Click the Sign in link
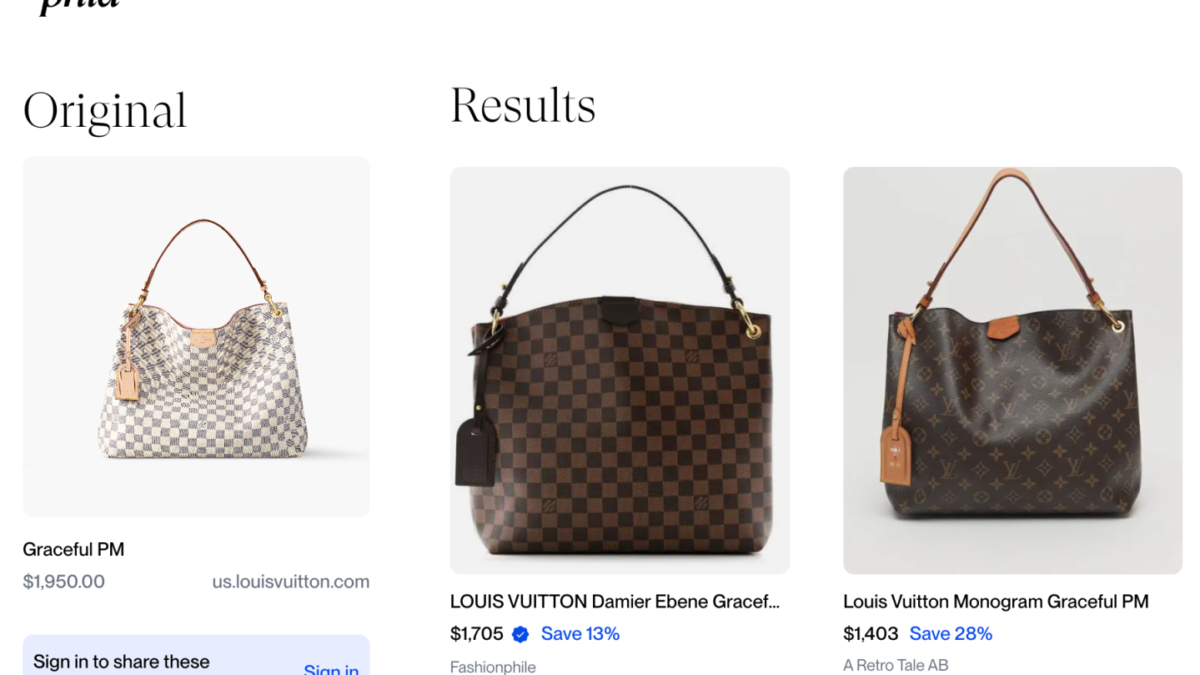This screenshot has width=1200, height=675. (331, 668)
